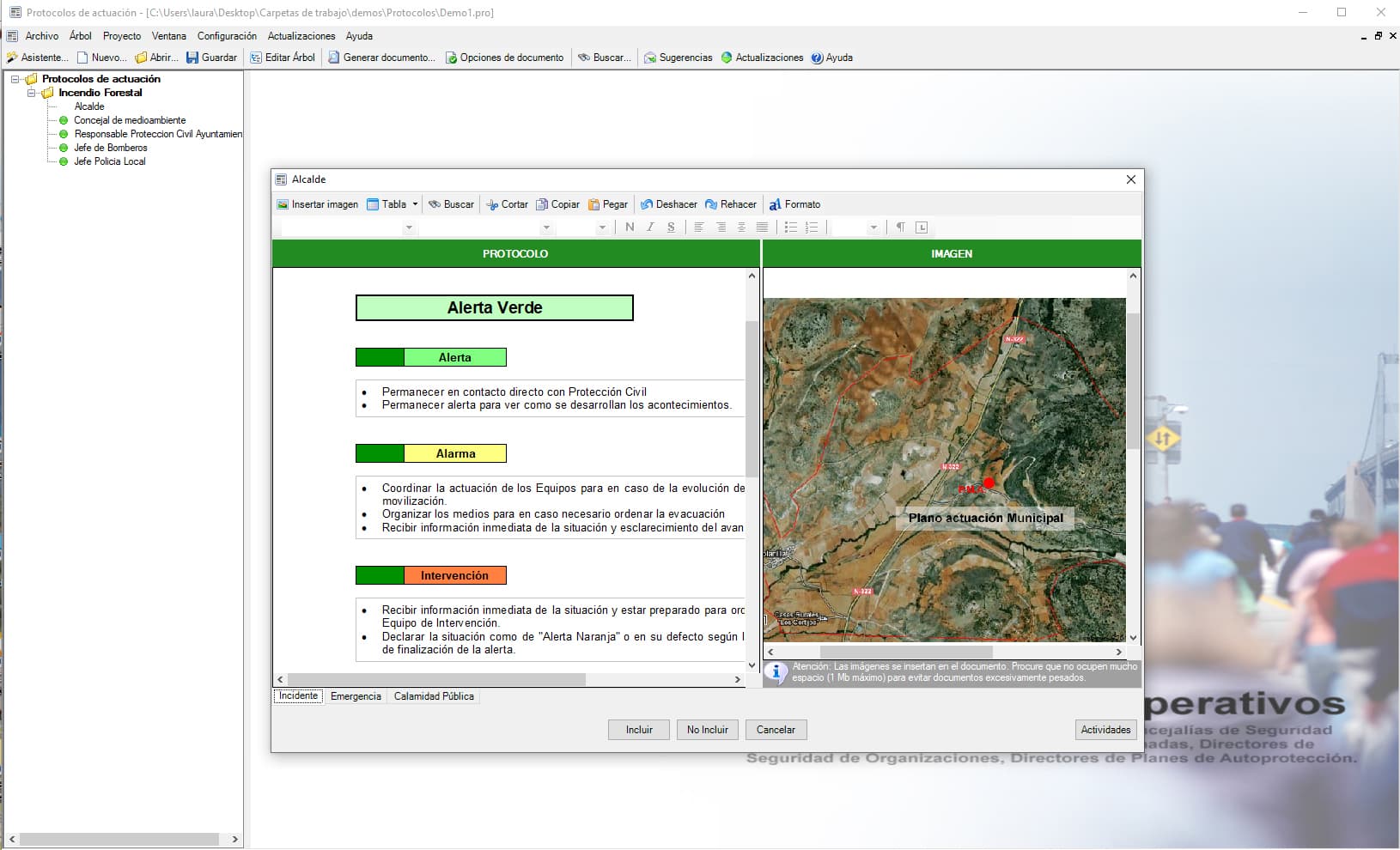Image resolution: width=1400 pixels, height=850 pixels.
Task: Align text left
Action: coord(699,228)
